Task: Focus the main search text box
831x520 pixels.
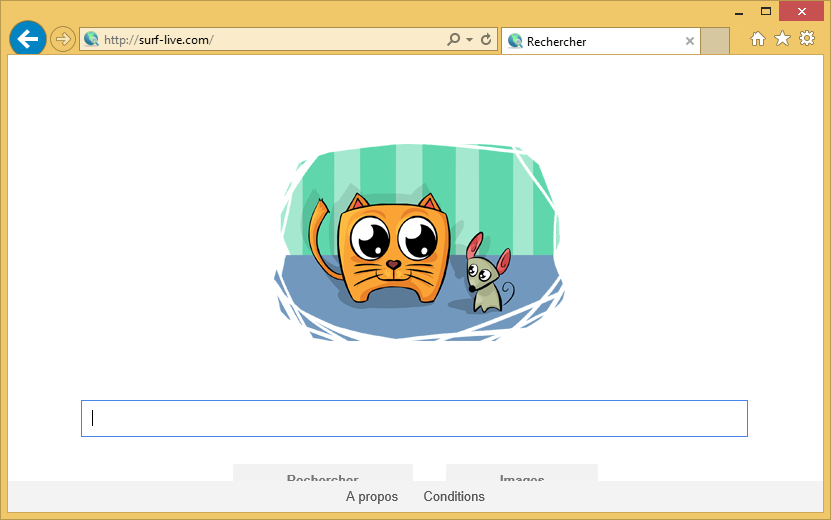Action: (x=414, y=418)
